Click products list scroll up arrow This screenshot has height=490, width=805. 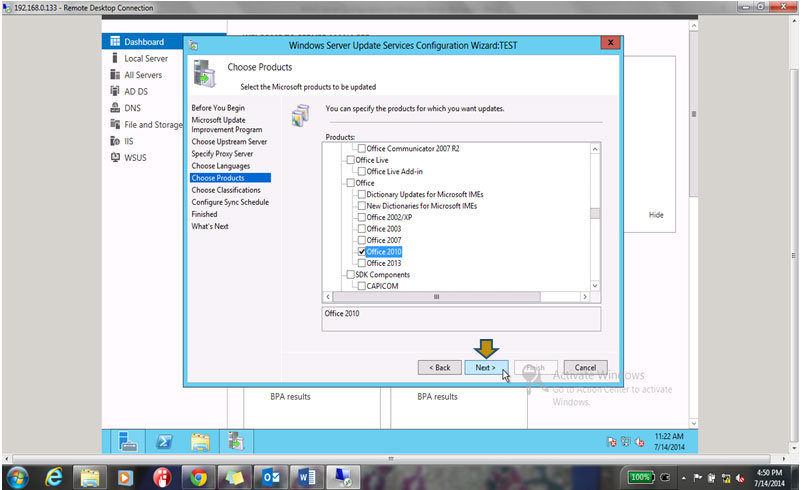[x=595, y=149]
